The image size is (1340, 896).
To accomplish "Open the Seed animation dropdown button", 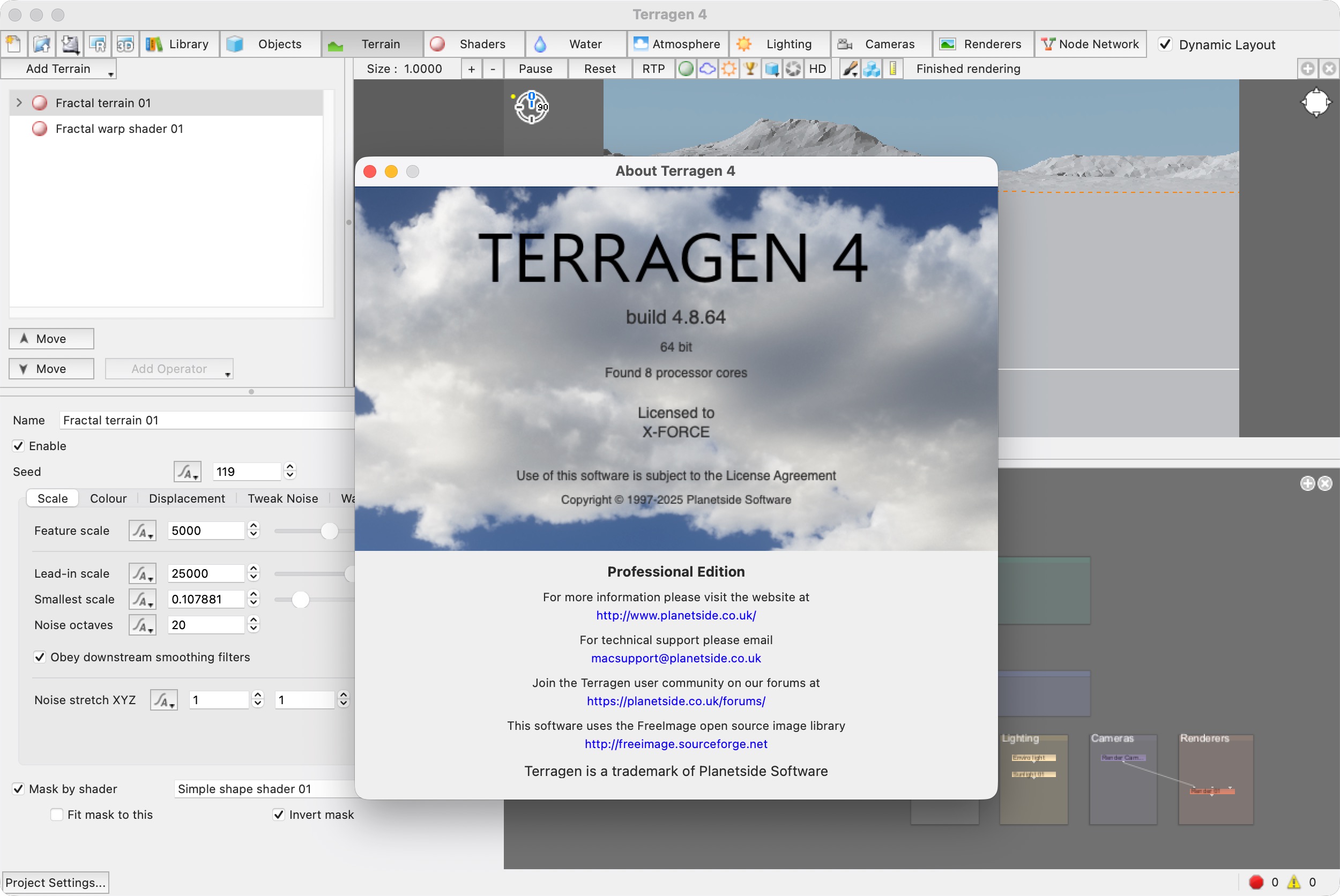I will coord(188,472).
